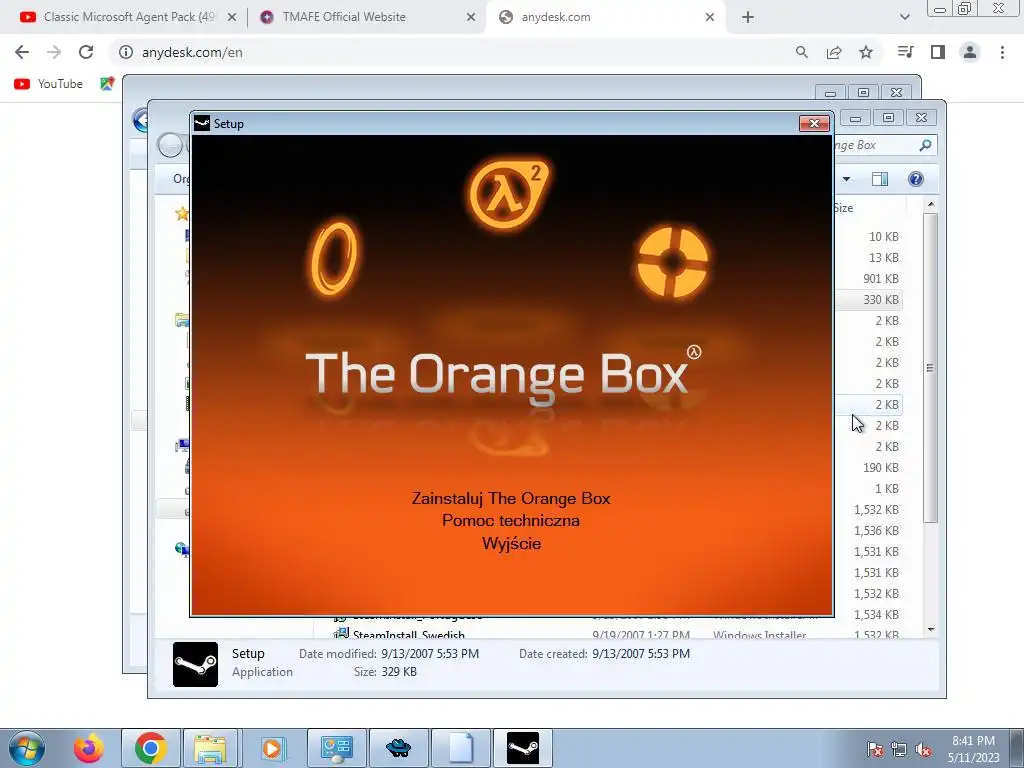Click the blue hat character taskbar icon
The image size is (1024, 768).
[398, 748]
